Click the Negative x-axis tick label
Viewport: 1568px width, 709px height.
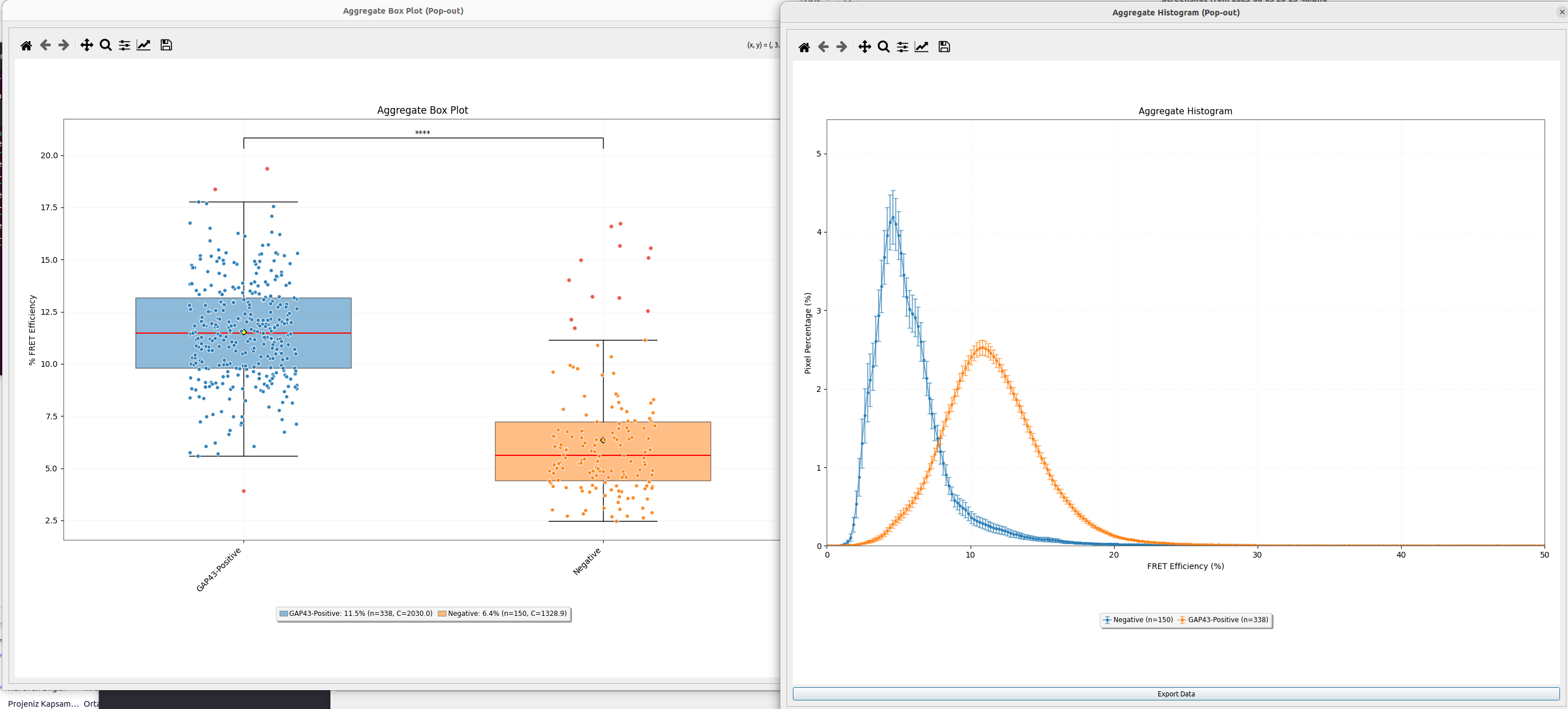(586, 561)
